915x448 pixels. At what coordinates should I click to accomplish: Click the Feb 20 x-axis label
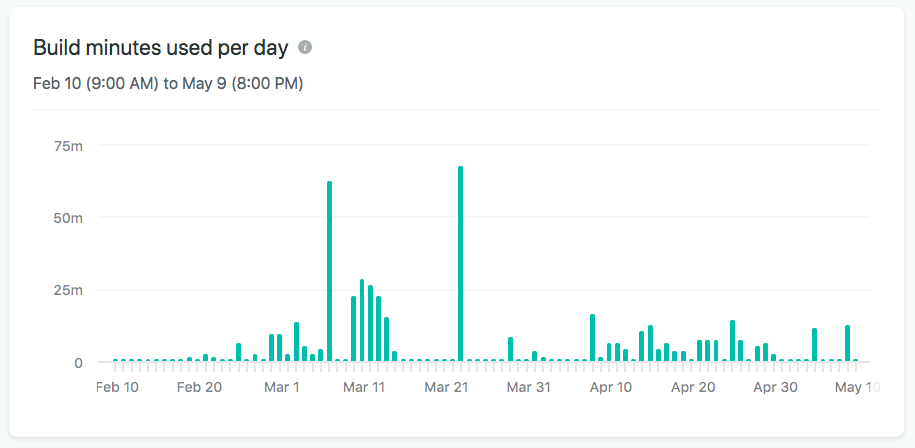click(x=199, y=387)
